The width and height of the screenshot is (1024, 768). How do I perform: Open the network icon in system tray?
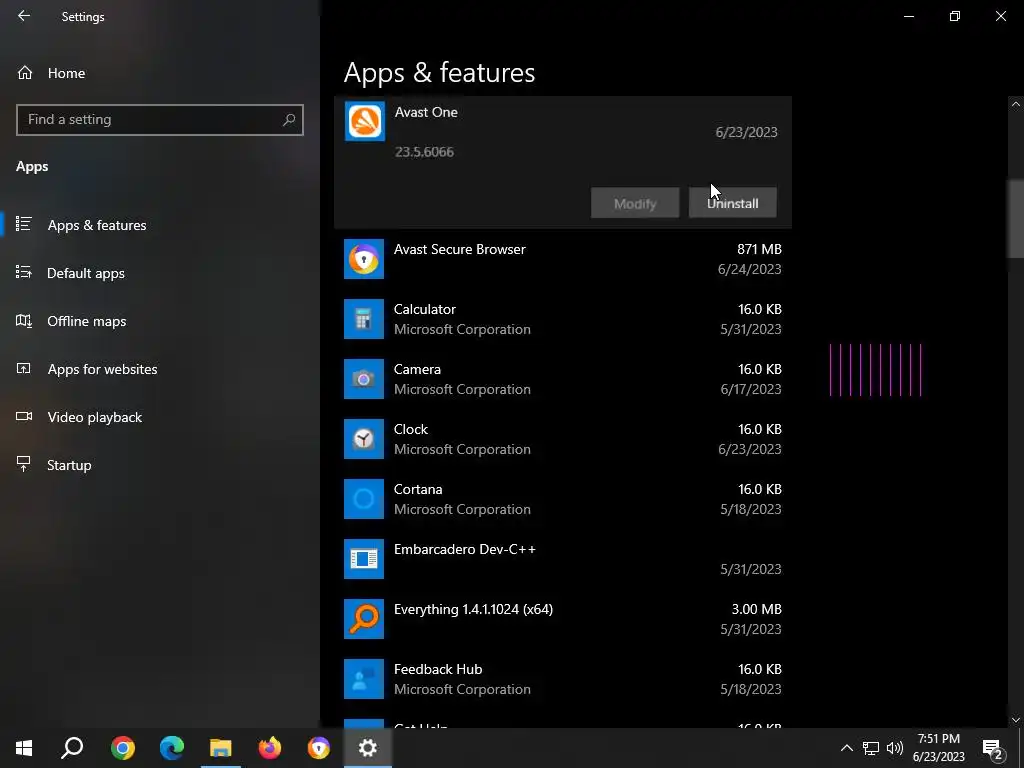pos(871,748)
